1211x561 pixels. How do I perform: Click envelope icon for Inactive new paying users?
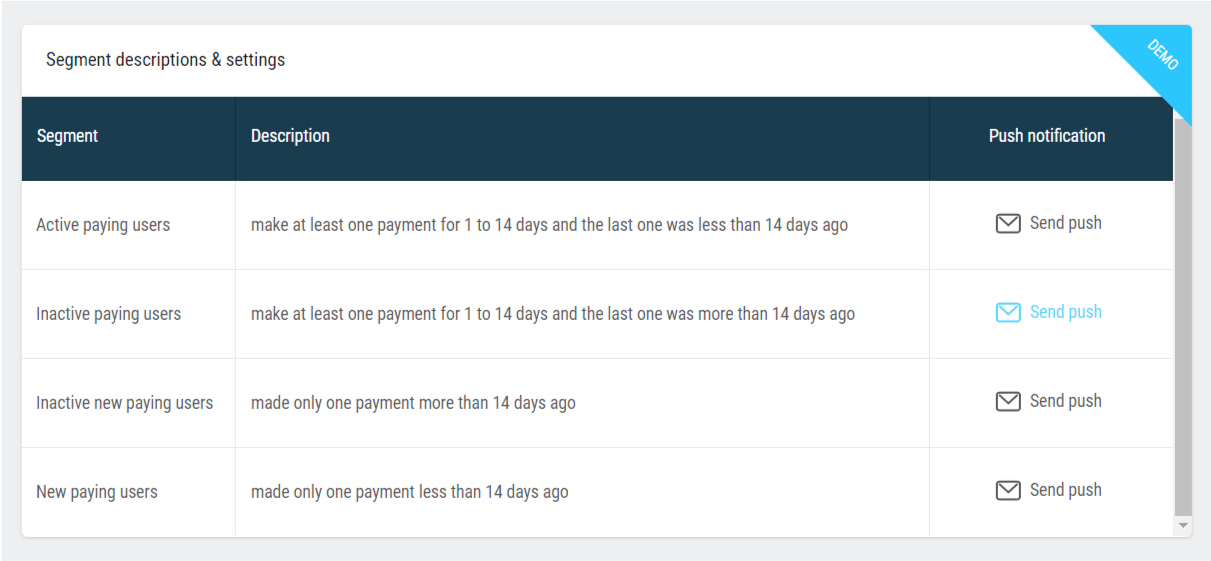1008,402
